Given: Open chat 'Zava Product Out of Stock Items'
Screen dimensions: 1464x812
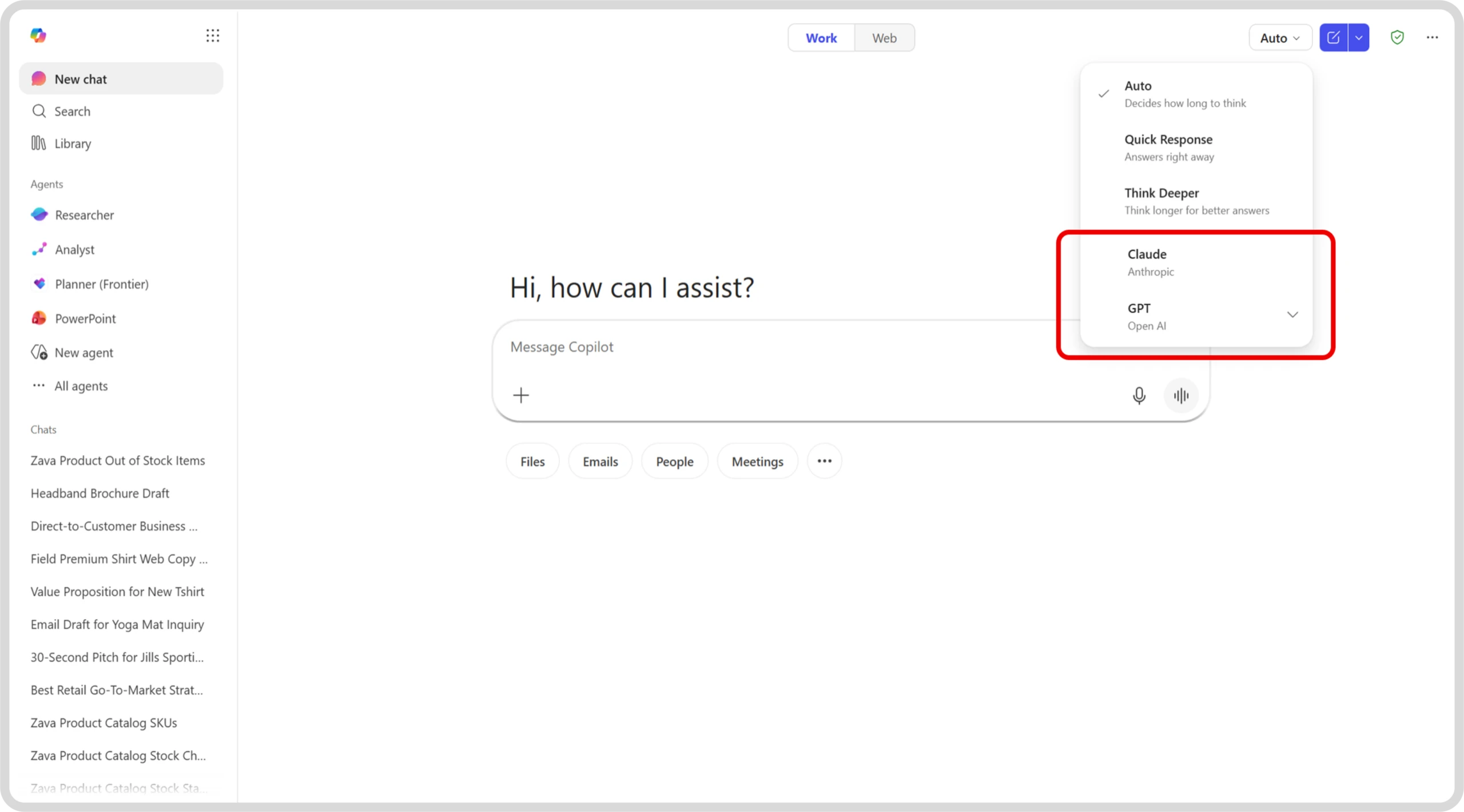Looking at the screenshot, I should [118, 460].
